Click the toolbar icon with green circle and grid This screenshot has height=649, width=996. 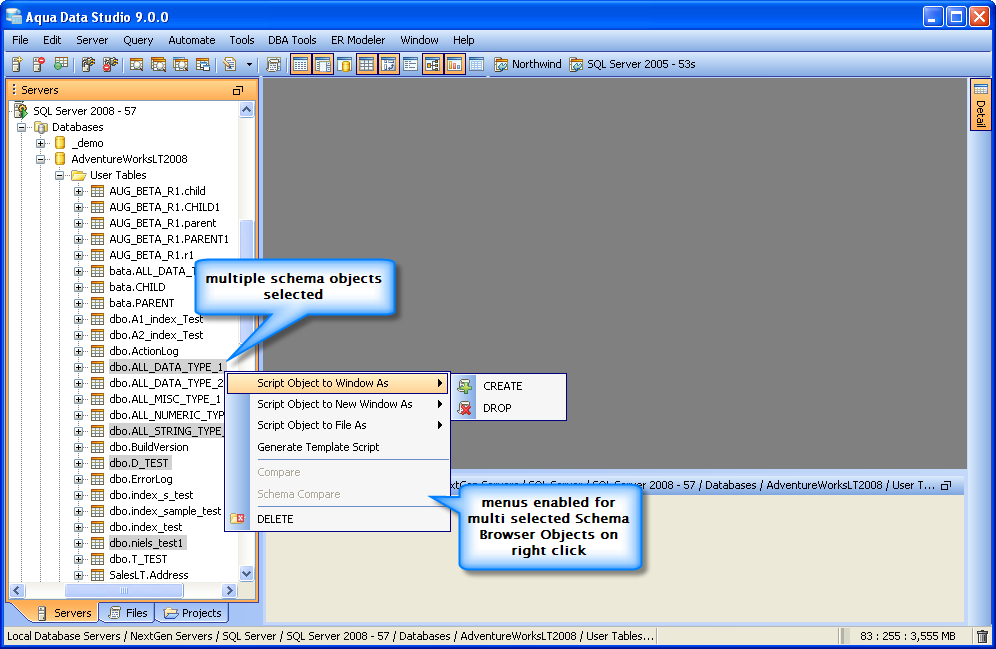pyautogui.click(x=61, y=64)
